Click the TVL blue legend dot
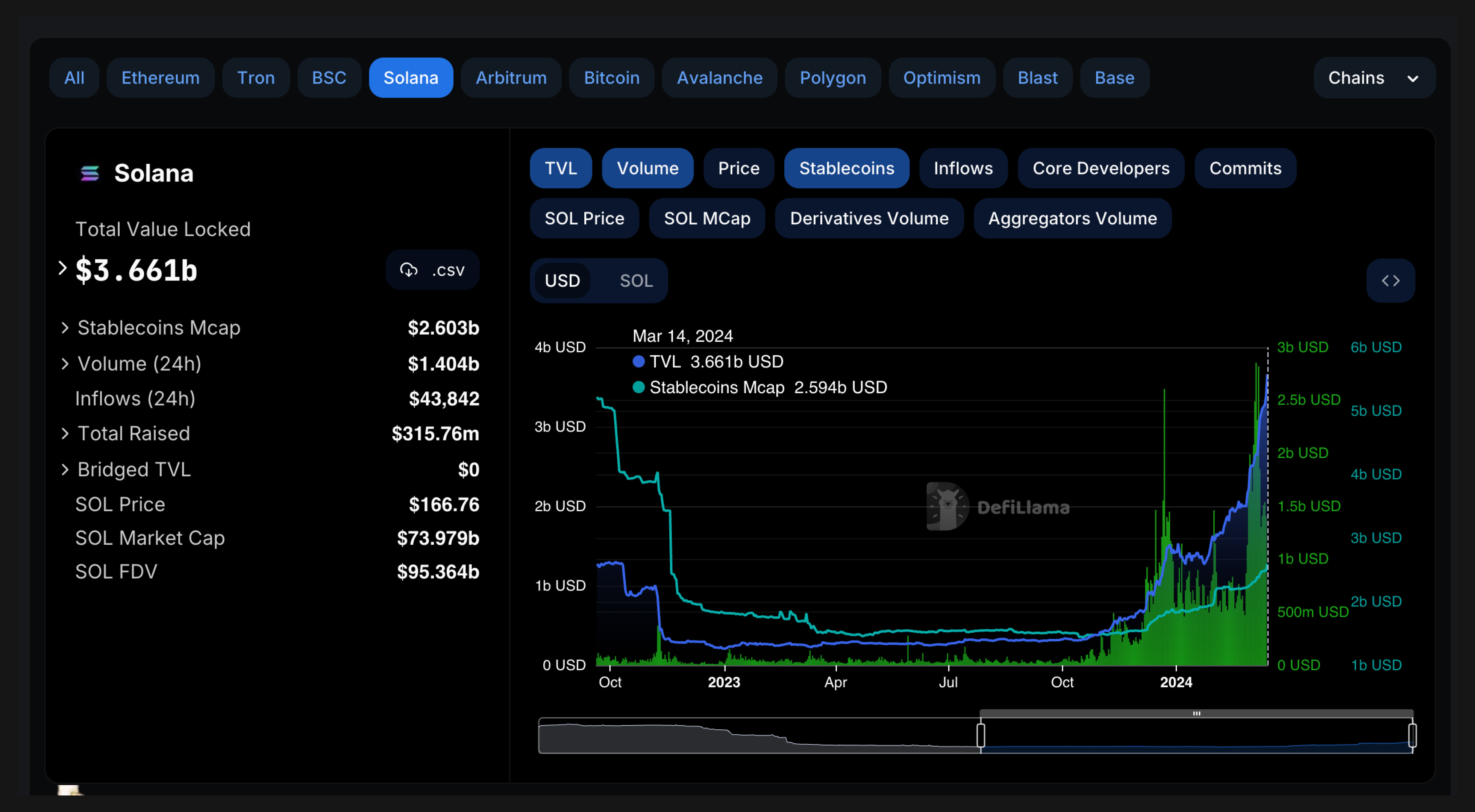The height and width of the screenshot is (812, 1475). click(x=638, y=361)
